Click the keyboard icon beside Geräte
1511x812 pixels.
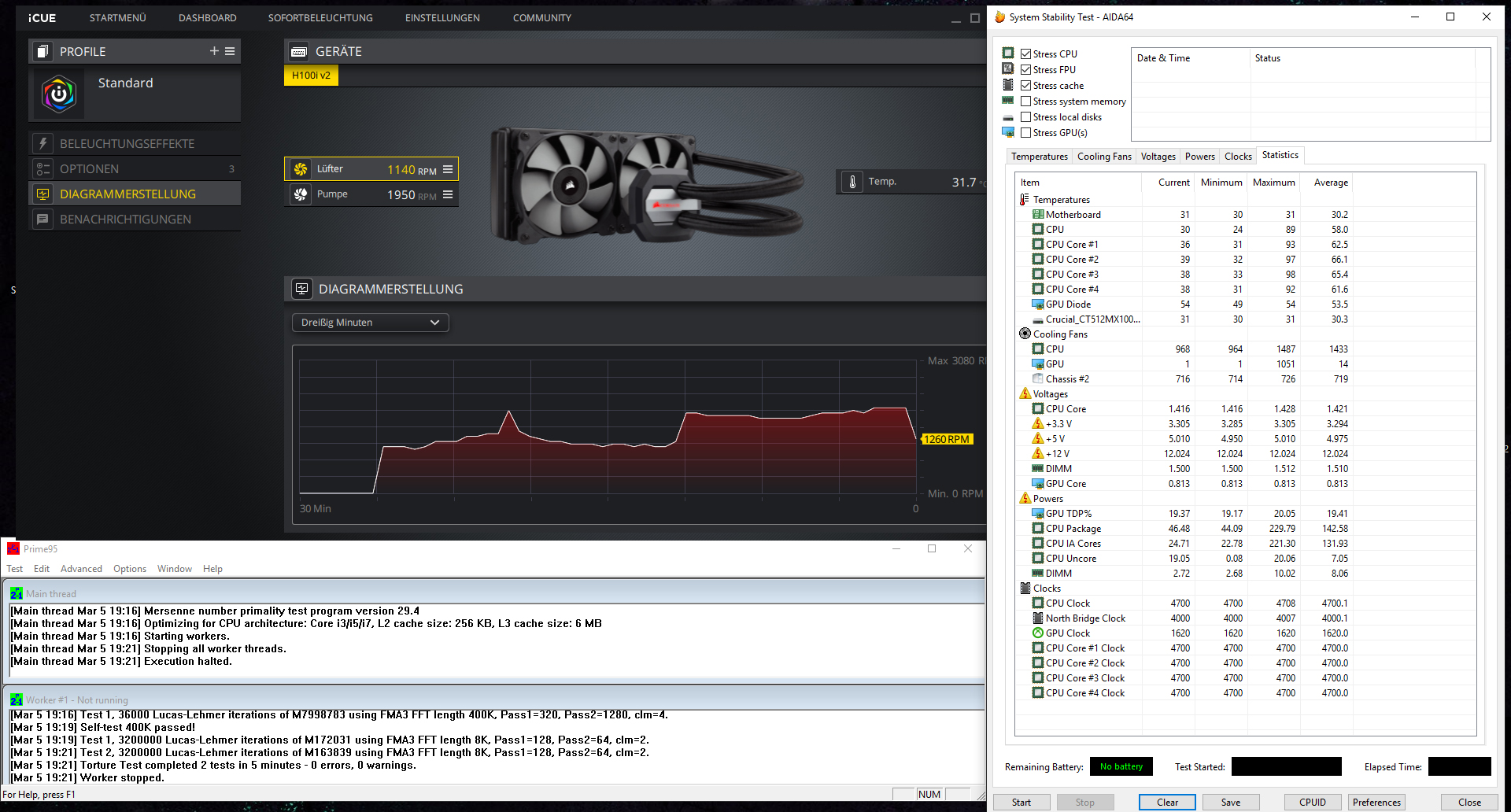click(299, 51)
